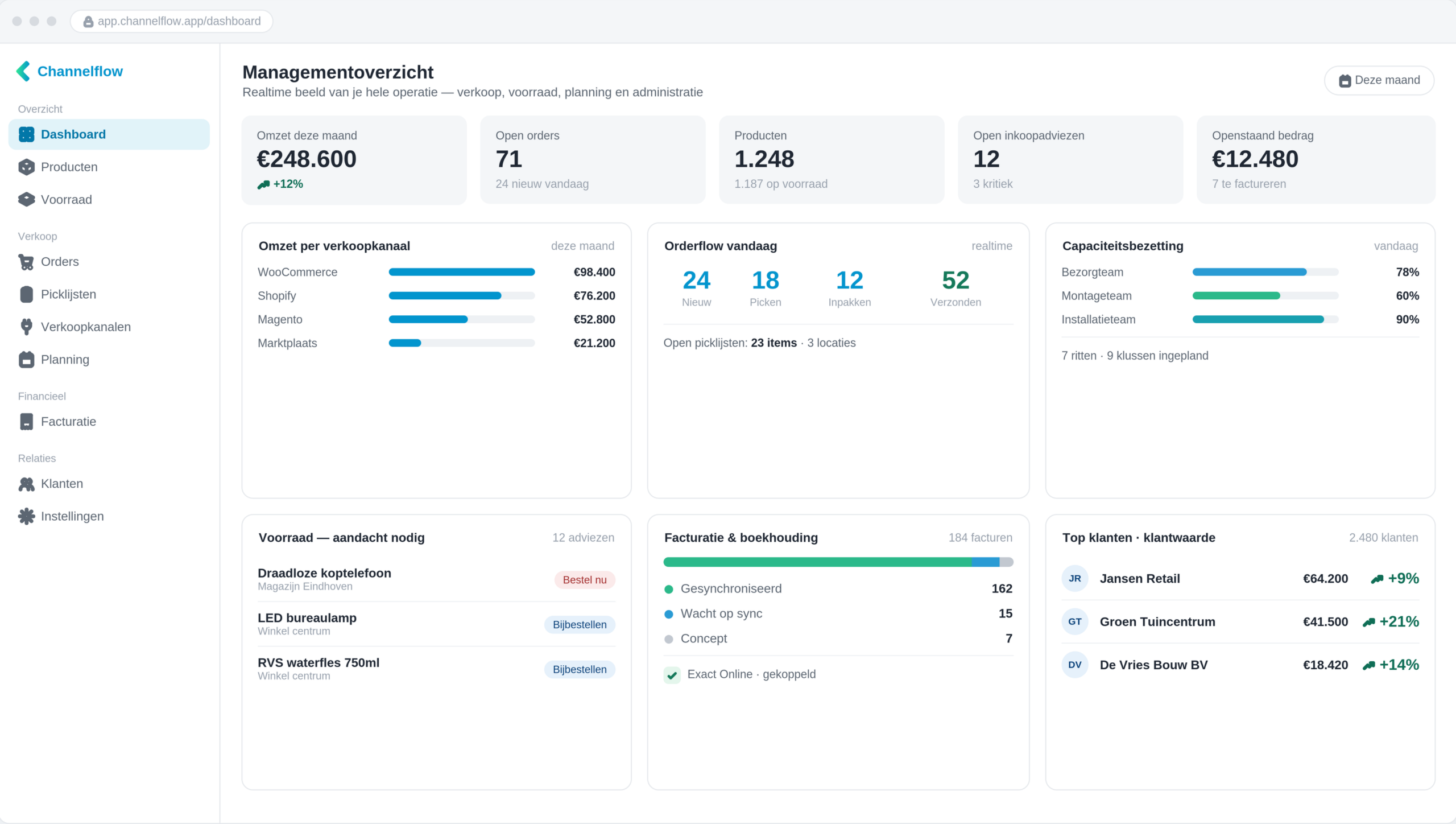The image size is (1456, 824).
Task: Click Bijbestellen for LED bureaulamp
Action: tap(580, 625)
